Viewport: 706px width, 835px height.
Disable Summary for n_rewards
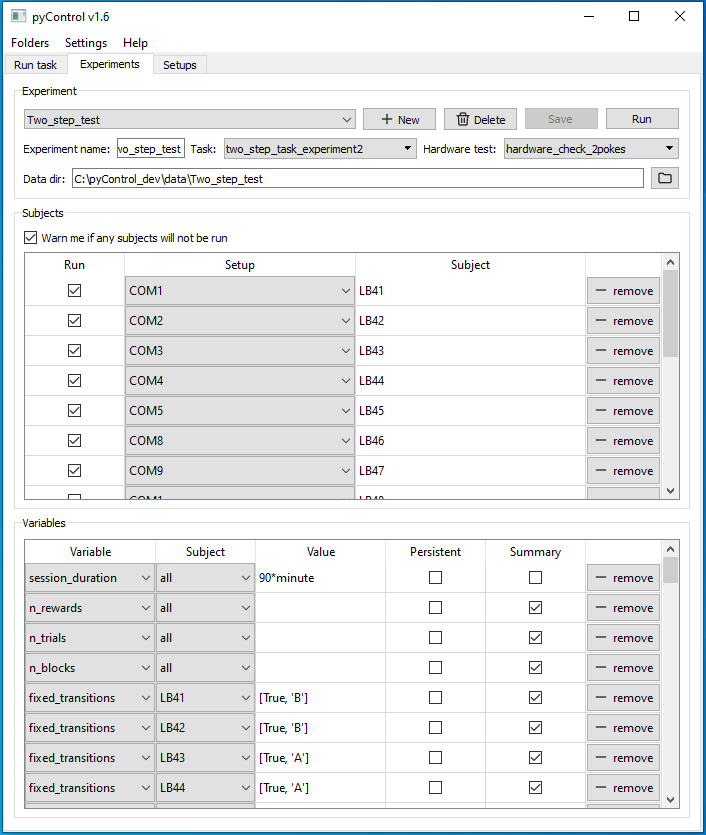click(536, 608)
